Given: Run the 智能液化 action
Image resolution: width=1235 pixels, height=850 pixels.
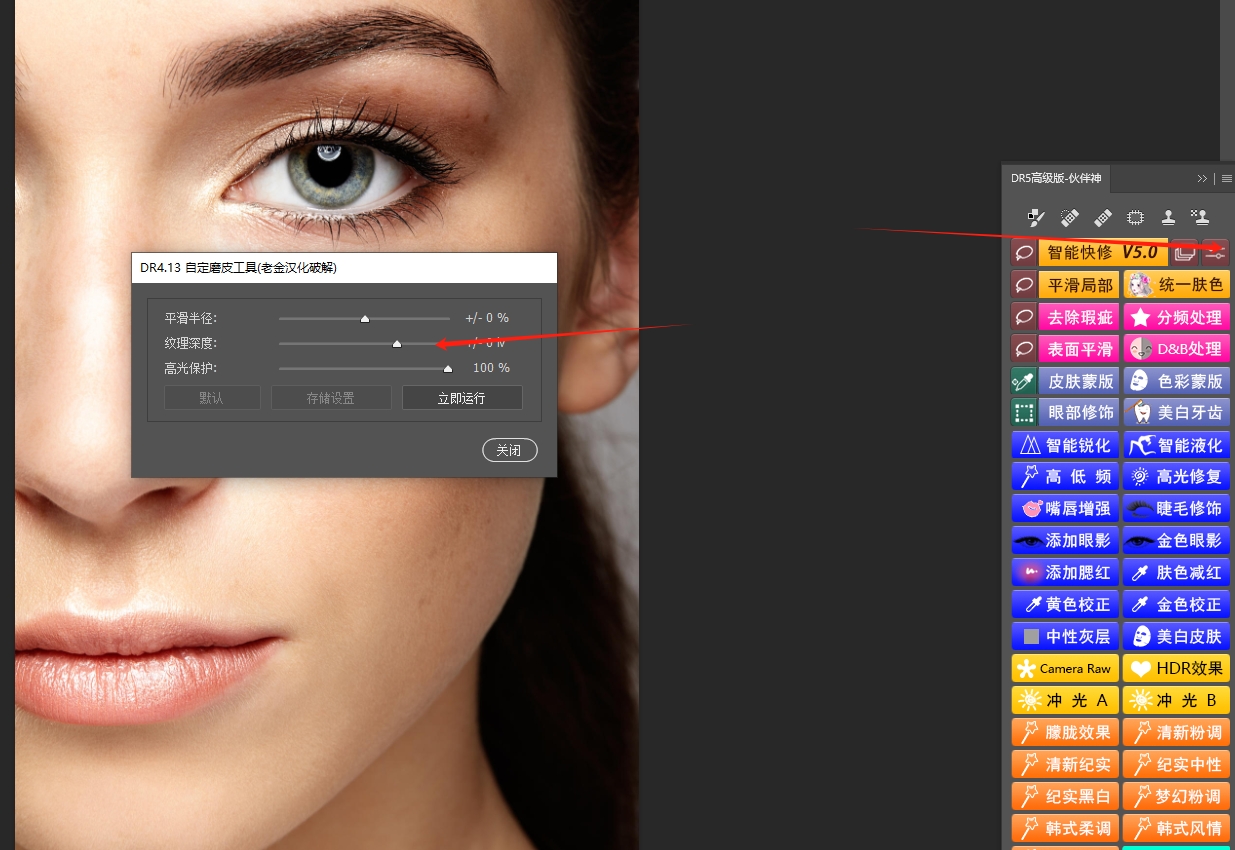Looking at the screenshot, I should coord(1176,445).
